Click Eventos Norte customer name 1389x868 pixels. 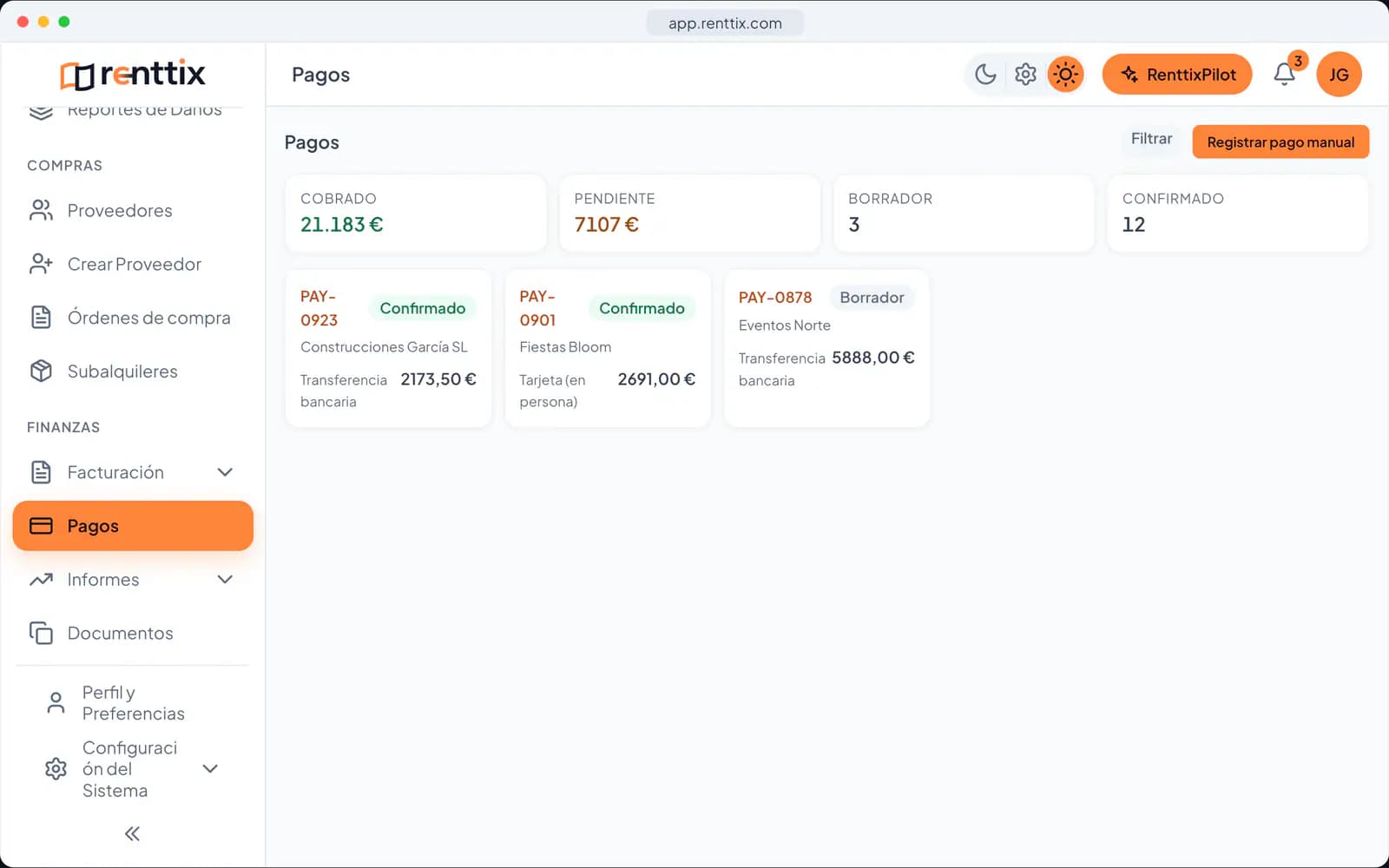[x=785, y=325]
